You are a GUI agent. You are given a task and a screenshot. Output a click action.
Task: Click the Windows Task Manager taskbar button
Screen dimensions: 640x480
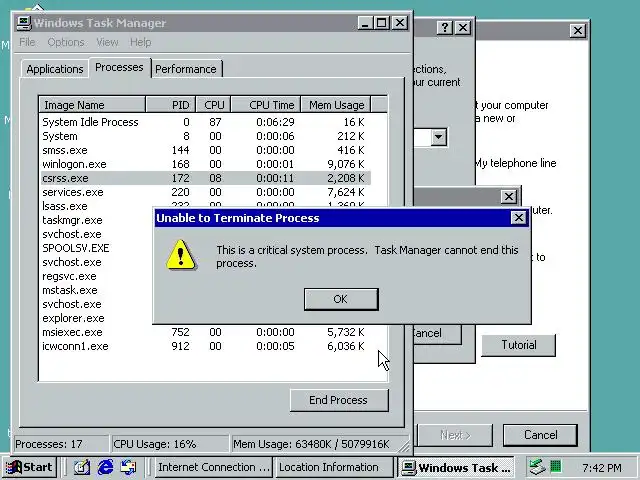pyautogui.click(x=456, y=467)
